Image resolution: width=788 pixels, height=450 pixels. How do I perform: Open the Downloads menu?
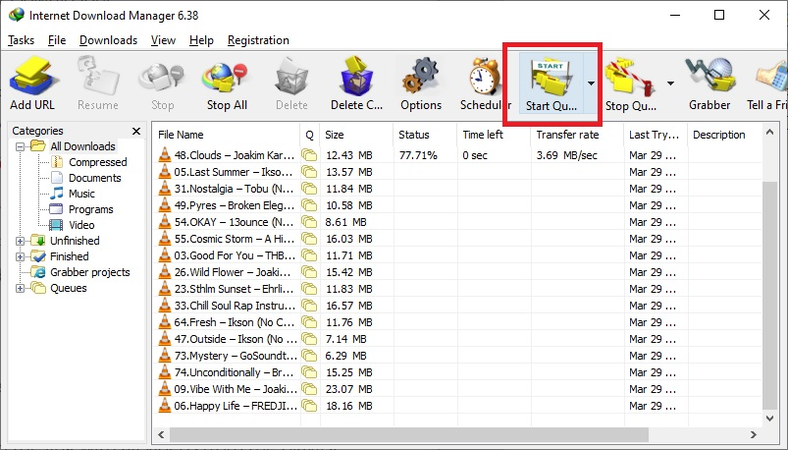click(108, 40)
